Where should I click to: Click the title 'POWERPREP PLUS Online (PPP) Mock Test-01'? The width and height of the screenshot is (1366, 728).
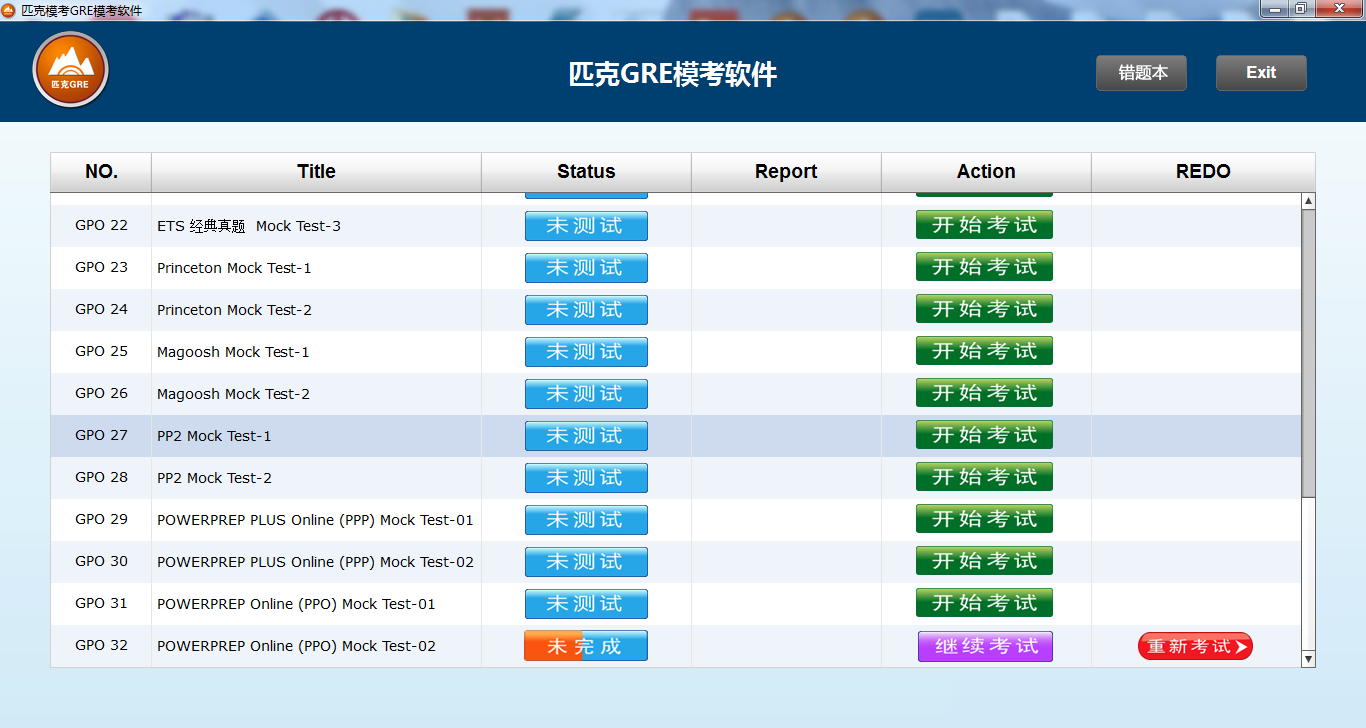[315, 520]
